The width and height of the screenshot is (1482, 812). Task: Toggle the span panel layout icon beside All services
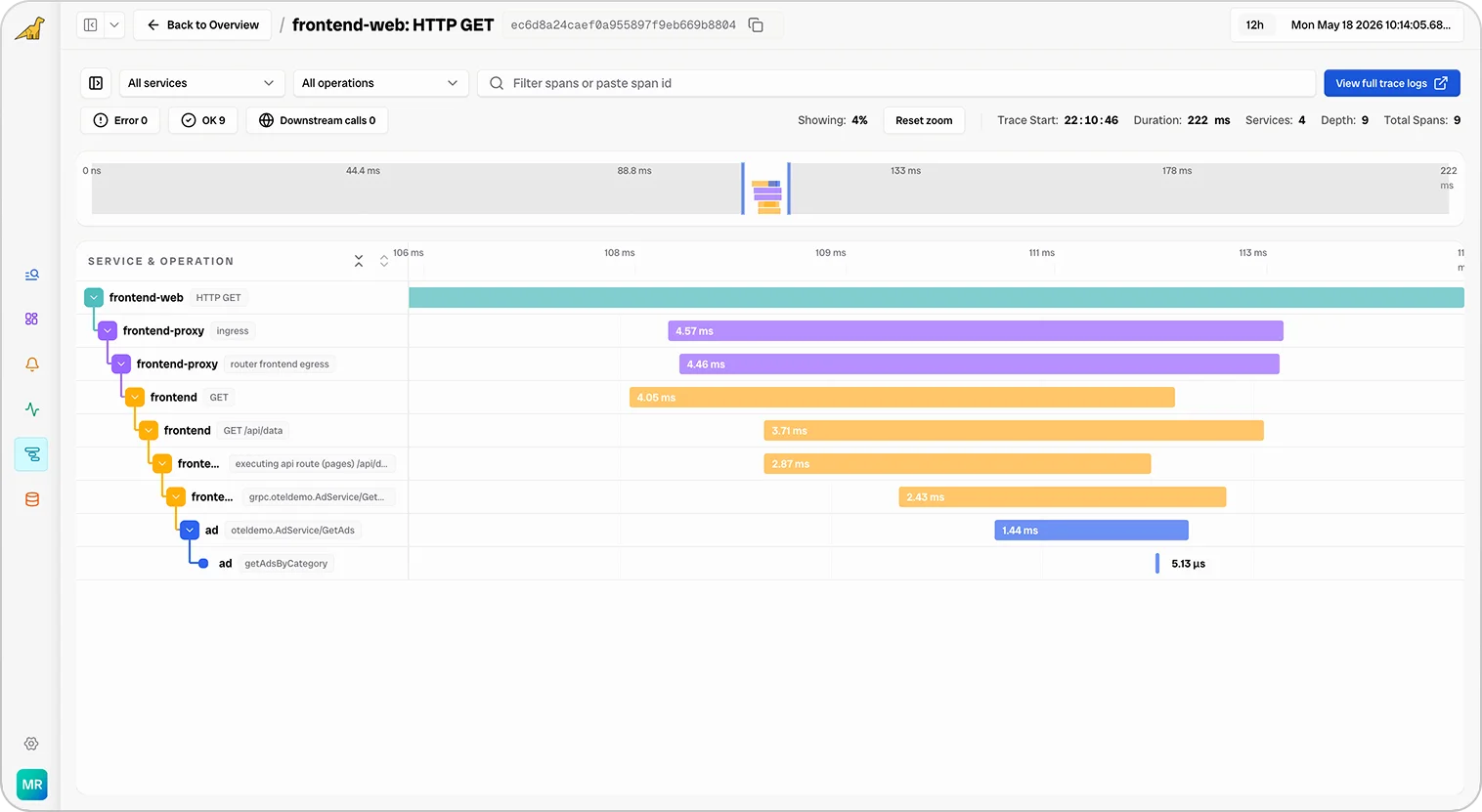click(96, 83)
